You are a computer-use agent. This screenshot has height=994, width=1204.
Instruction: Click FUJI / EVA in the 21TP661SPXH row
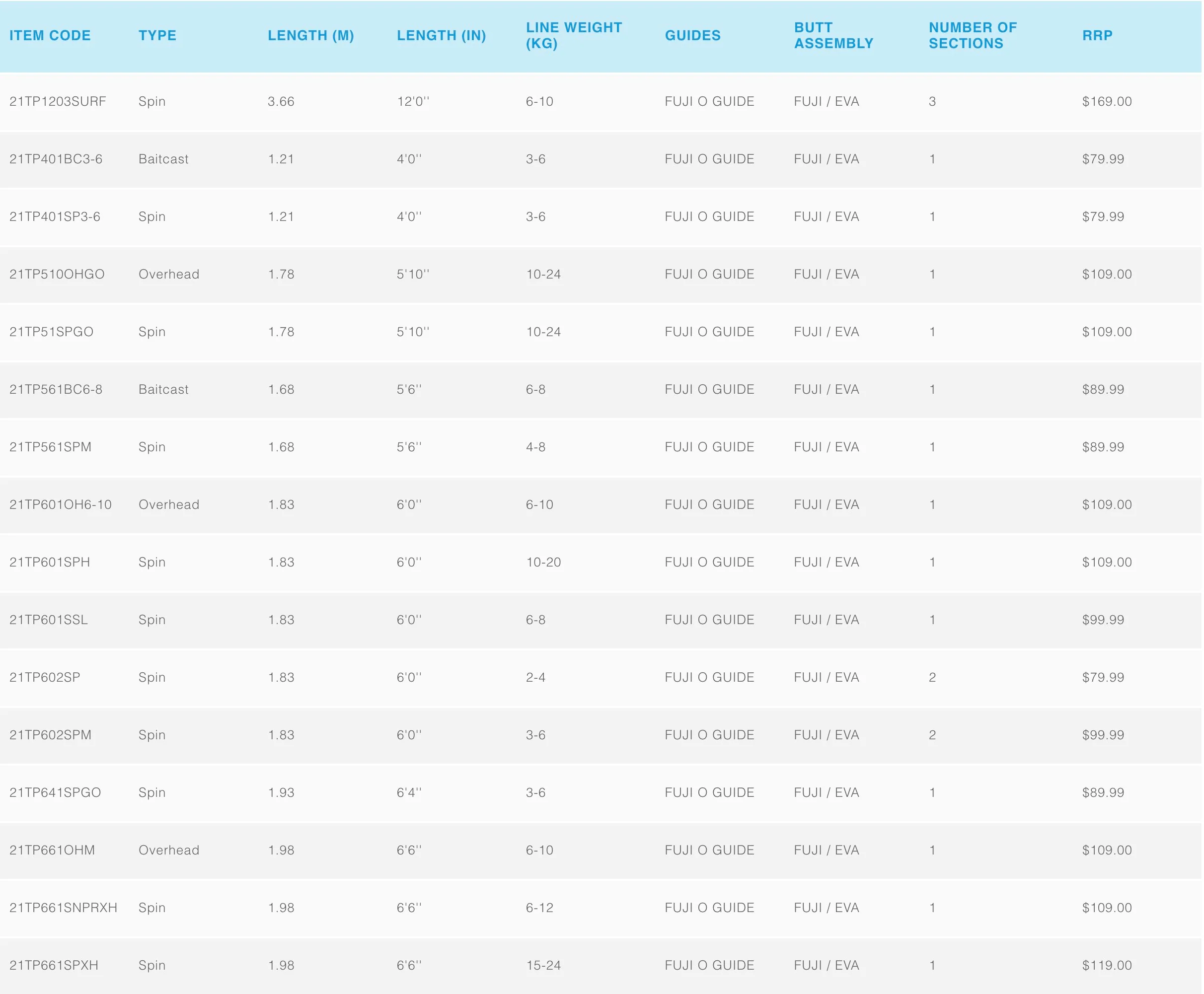827,965
